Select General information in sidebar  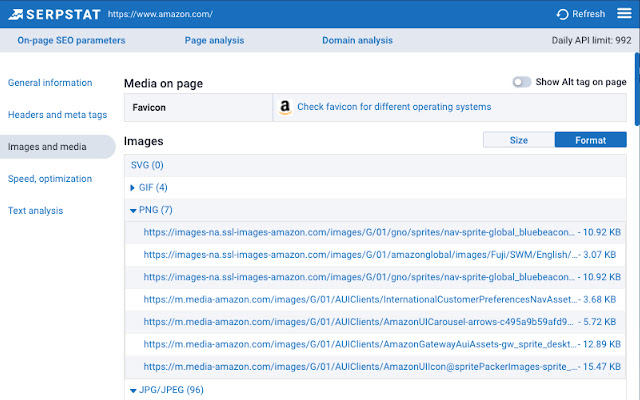pos(50,83)
